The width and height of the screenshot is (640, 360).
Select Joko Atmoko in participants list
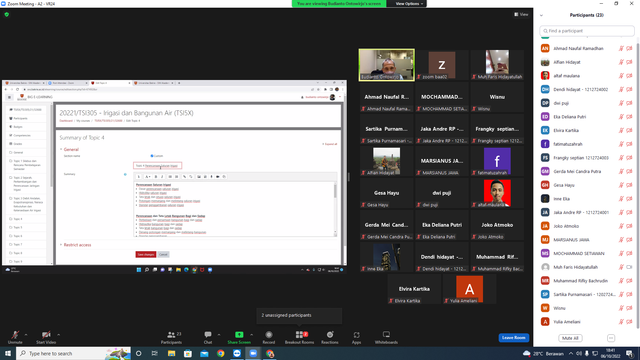tap(587, 226)
